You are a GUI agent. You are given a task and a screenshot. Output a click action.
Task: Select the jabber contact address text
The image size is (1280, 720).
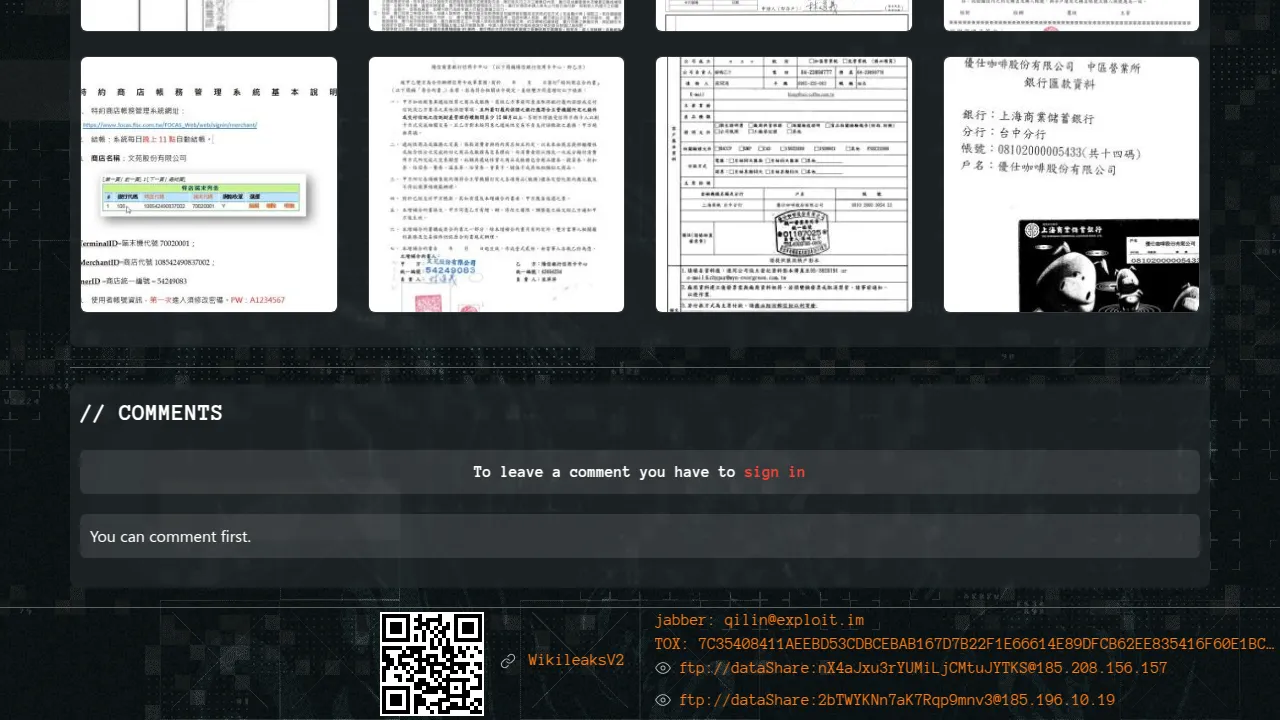[759, 620]
